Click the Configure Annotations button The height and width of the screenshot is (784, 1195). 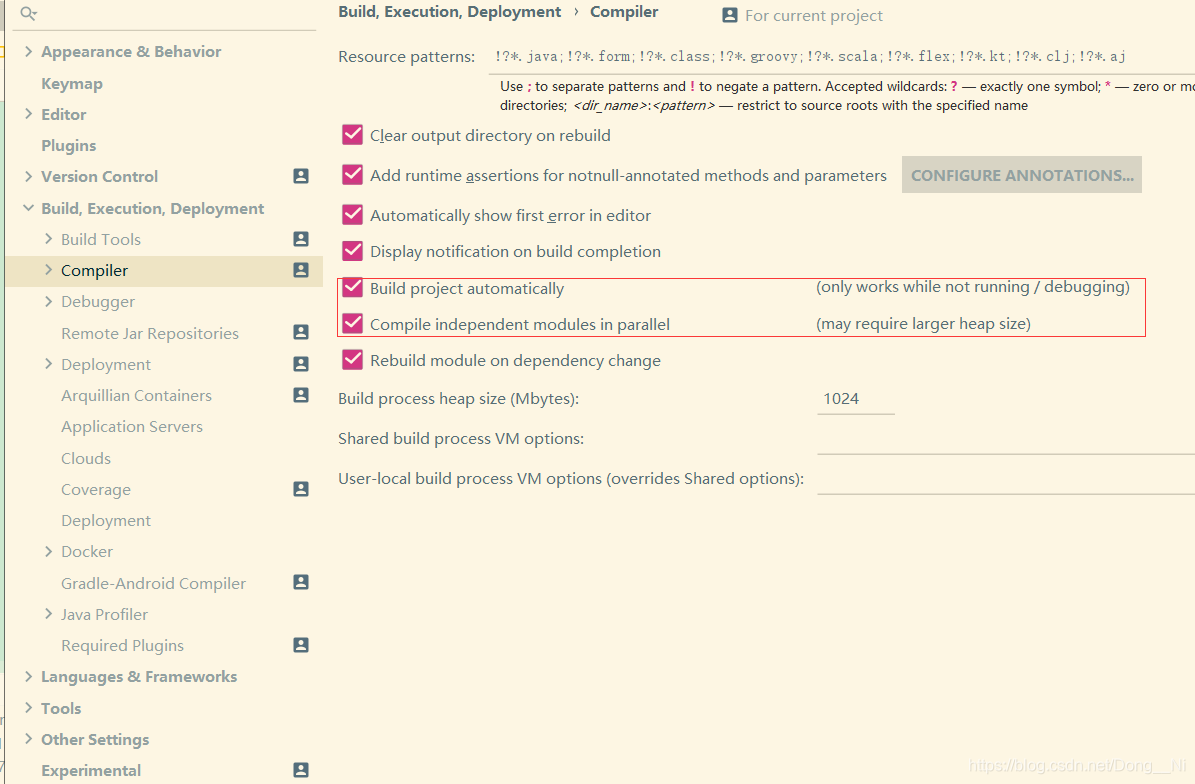coord(1021,175)
